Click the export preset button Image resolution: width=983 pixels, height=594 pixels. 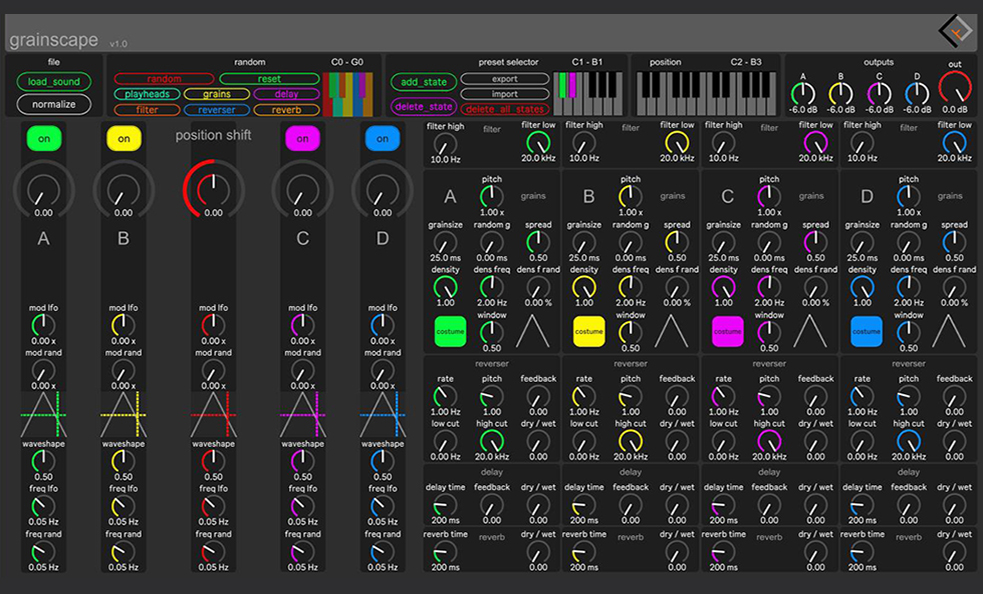[x=504, y=79]
